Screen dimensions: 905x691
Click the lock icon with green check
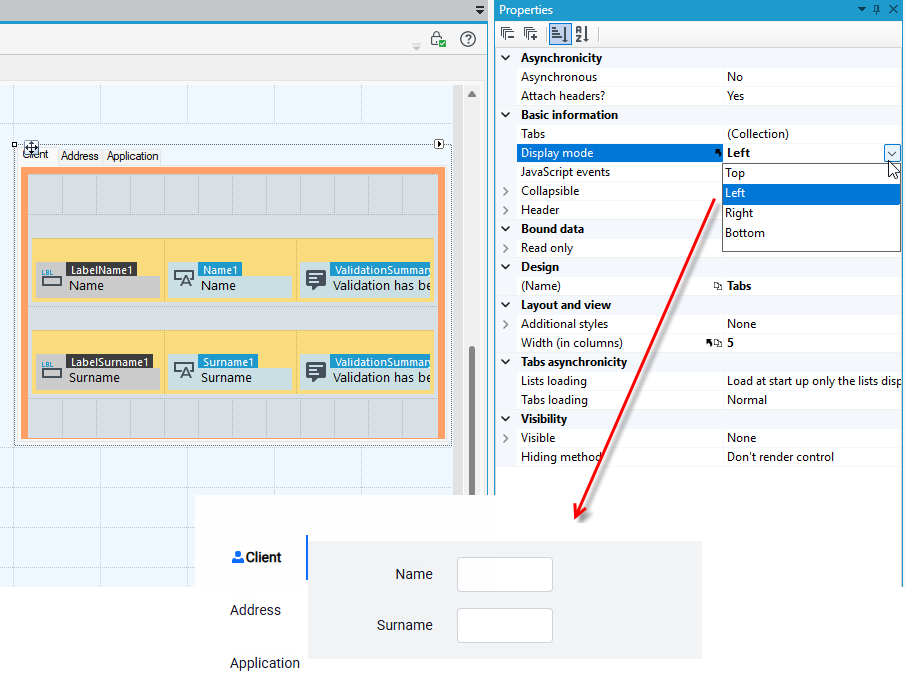(438, 39)
